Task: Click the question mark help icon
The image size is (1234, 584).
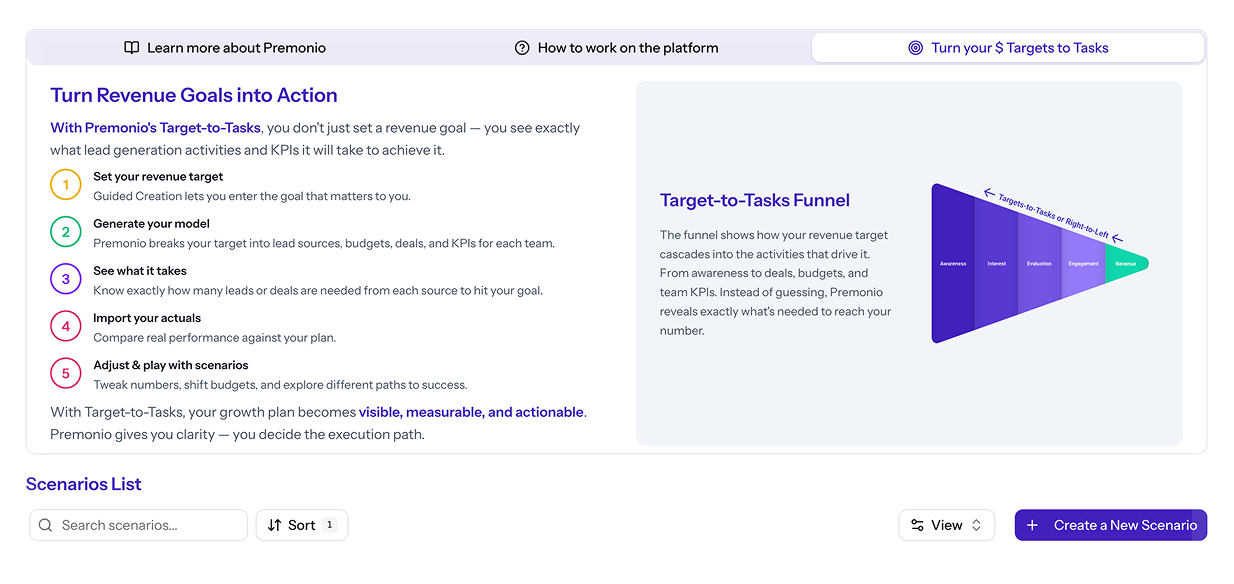Action: click(521, 48)
